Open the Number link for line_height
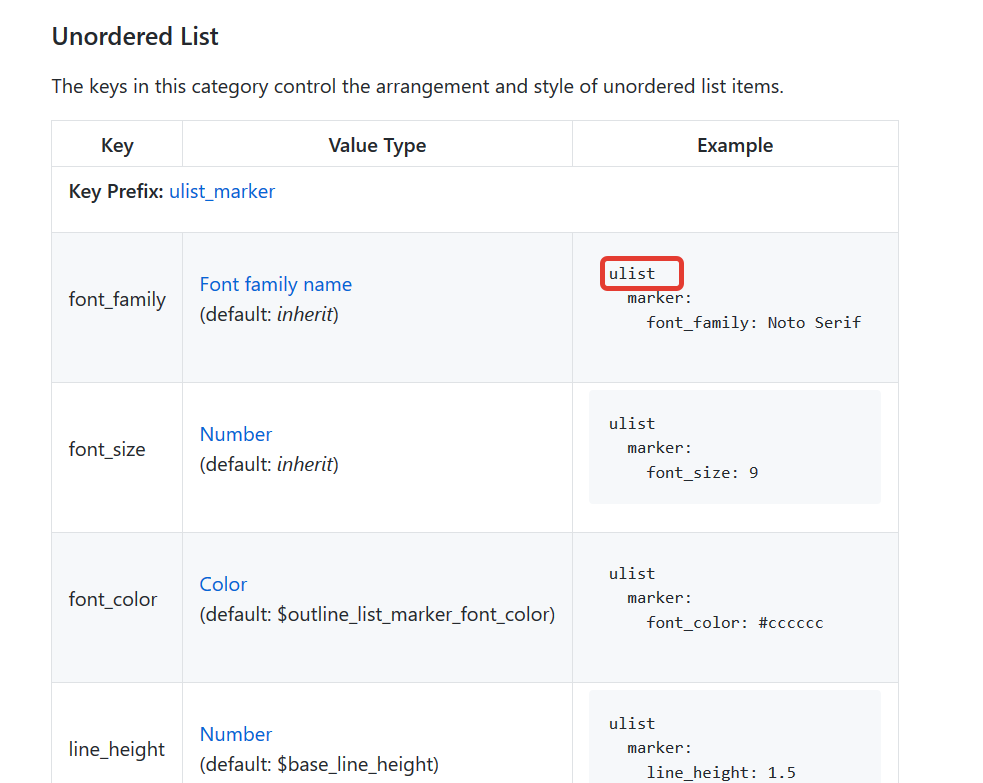 (236, 734)
